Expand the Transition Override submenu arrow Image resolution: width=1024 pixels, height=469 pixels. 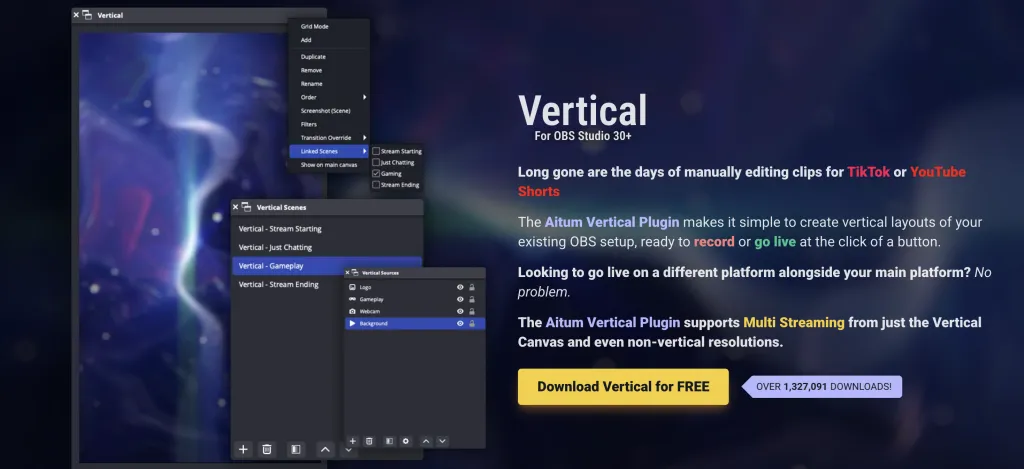click(364, 138)
